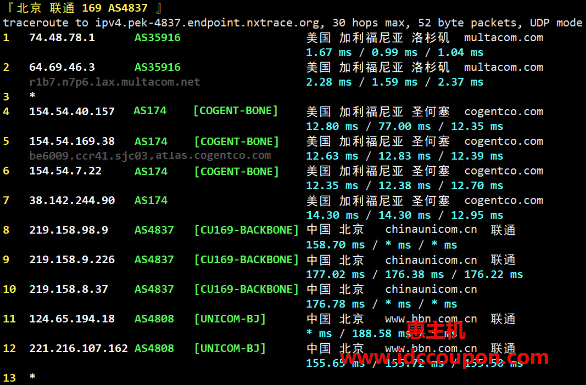Image resolution: width=586 pixels, height=385 pixels.
Task: Click cogentco.com on hop 4 row
Action: click(x=504, y=111)
